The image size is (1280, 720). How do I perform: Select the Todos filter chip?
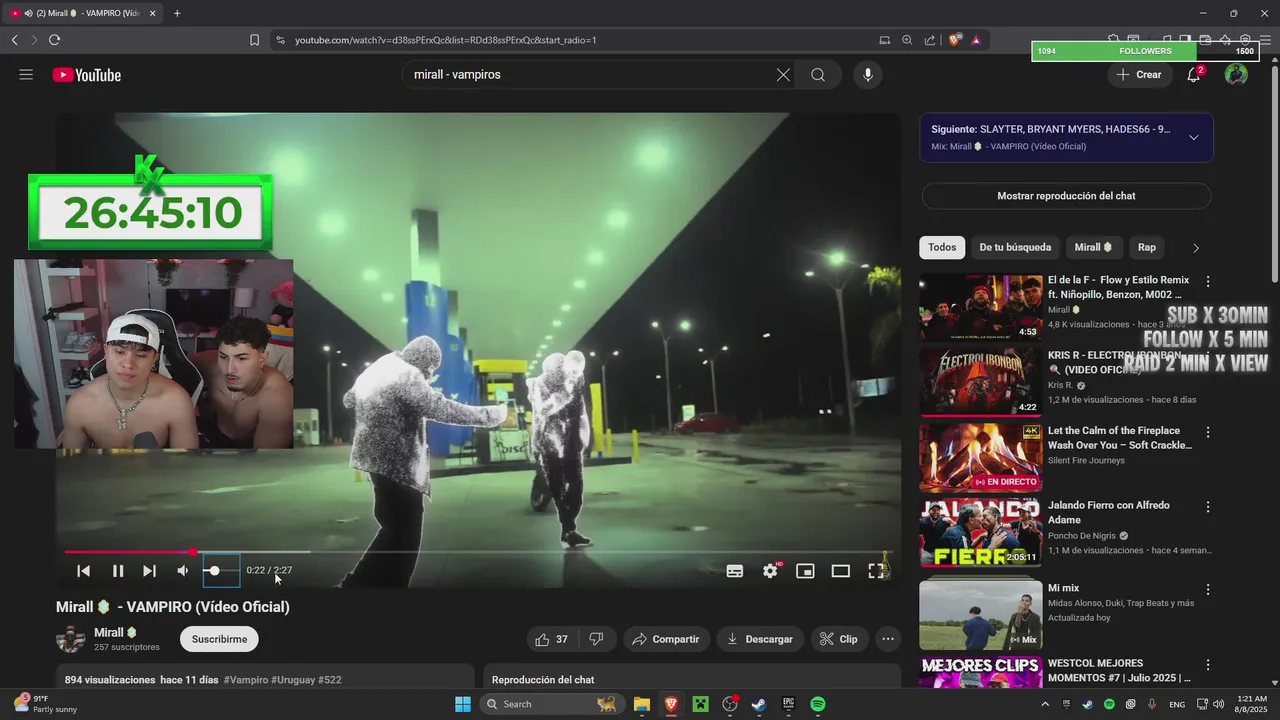coord(942,247)
